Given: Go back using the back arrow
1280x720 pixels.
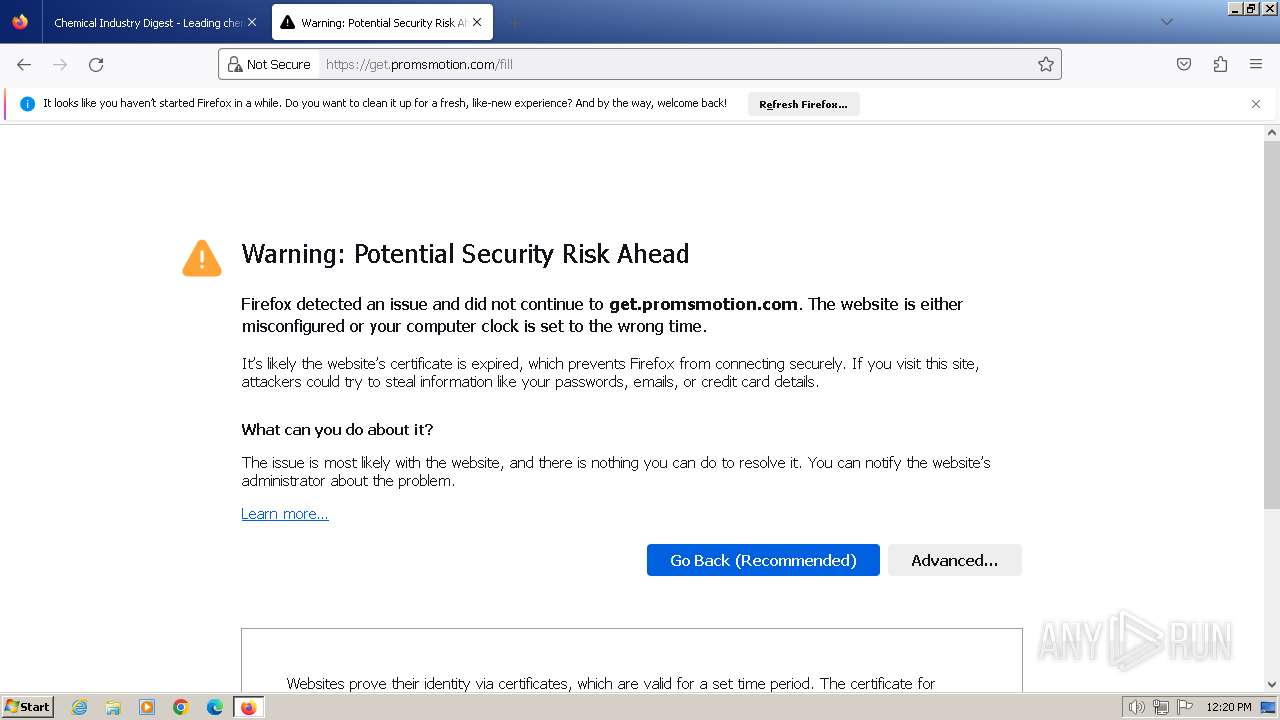Looking at the screenshot, I should [x=24, y=65].
